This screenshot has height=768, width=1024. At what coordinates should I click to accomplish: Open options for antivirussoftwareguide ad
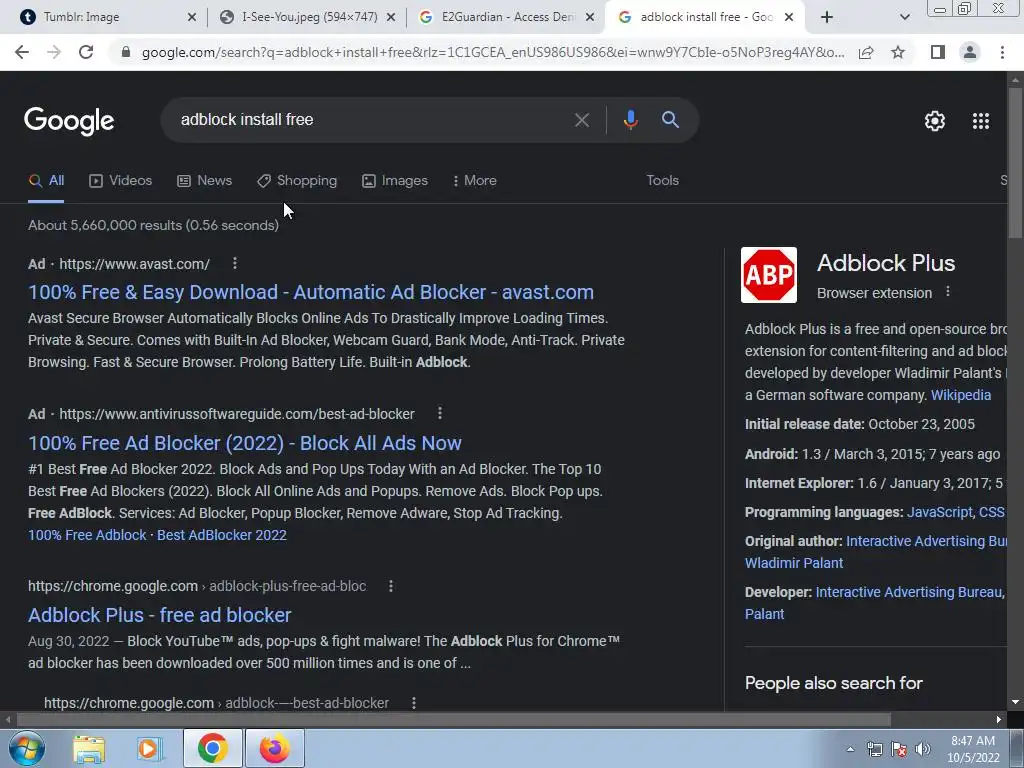pyautogui.click(x=440, y=413)
